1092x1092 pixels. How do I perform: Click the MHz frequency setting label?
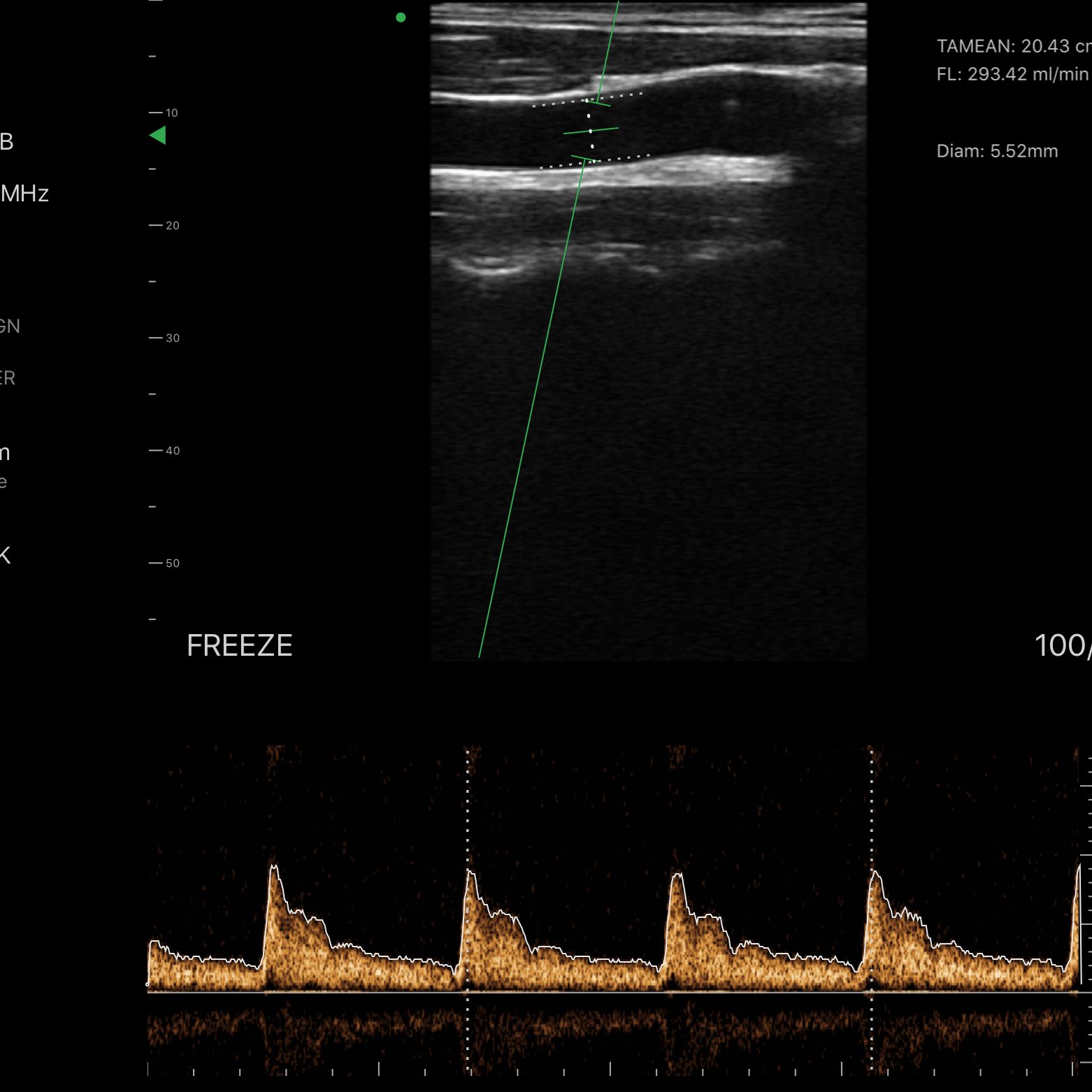point(24,194)
